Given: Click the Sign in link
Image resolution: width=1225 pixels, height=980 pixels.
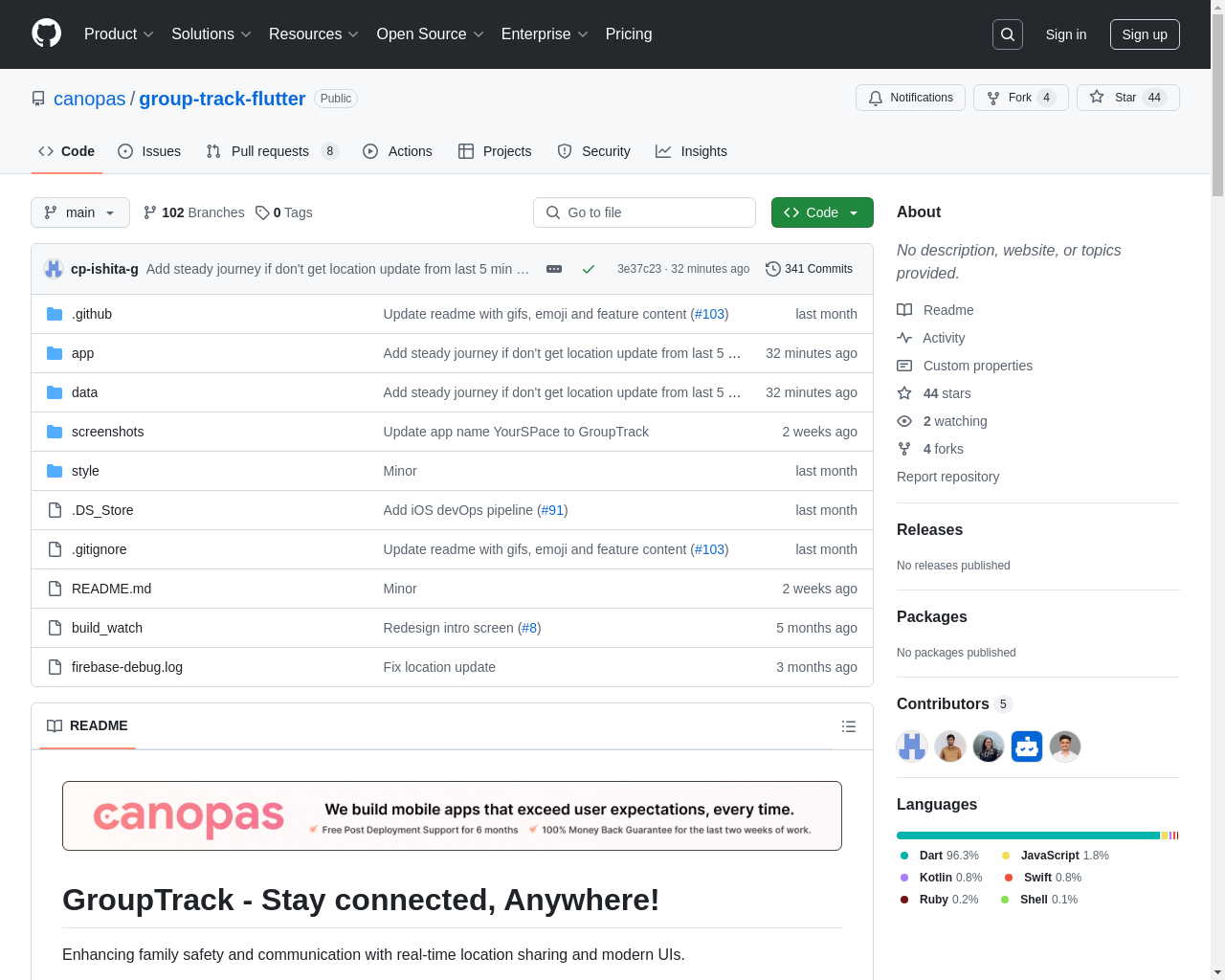Looking at the screenshot, I should (x=1066, y=34).
